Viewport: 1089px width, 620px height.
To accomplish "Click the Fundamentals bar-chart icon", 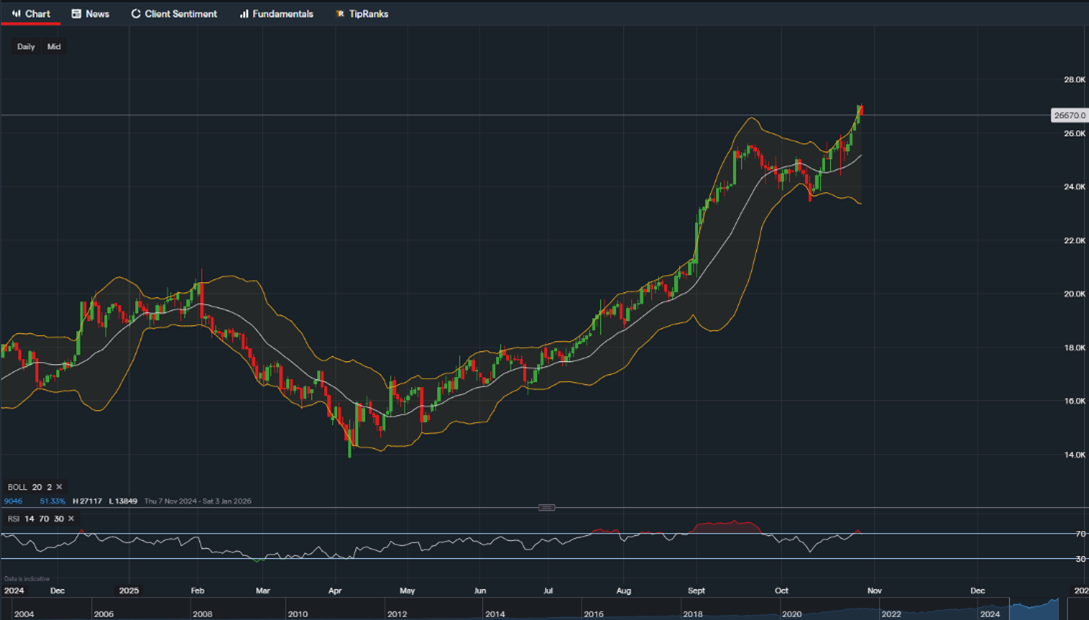I will [244, 14].
